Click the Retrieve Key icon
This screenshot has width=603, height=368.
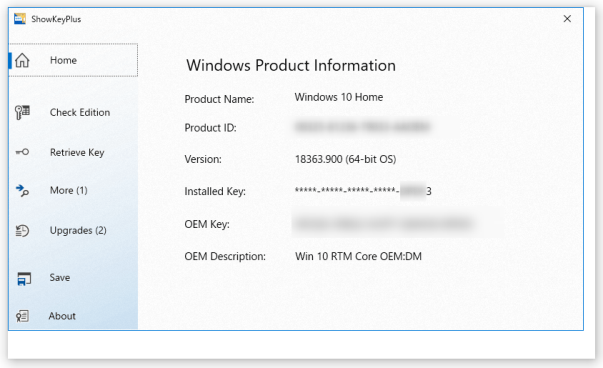click(x=22, y=152)
